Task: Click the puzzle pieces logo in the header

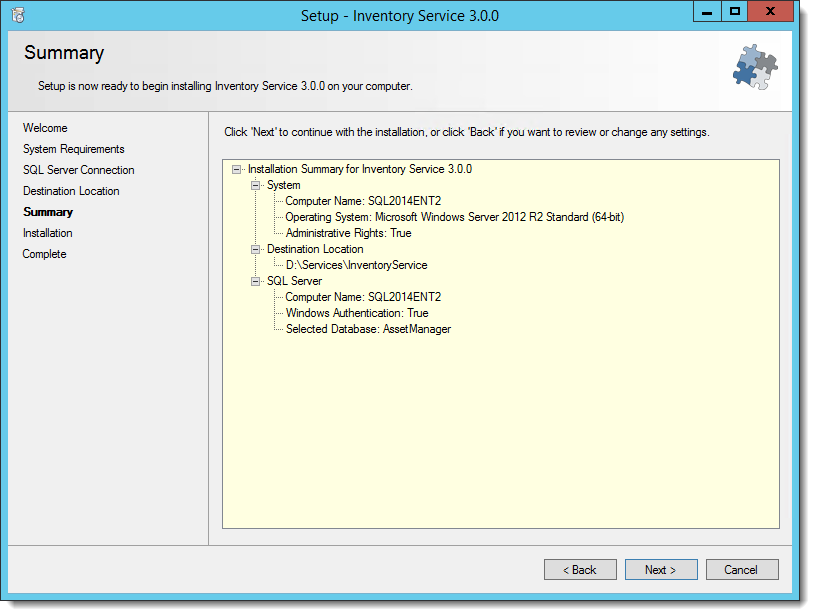Action: [x=755, y=67]
